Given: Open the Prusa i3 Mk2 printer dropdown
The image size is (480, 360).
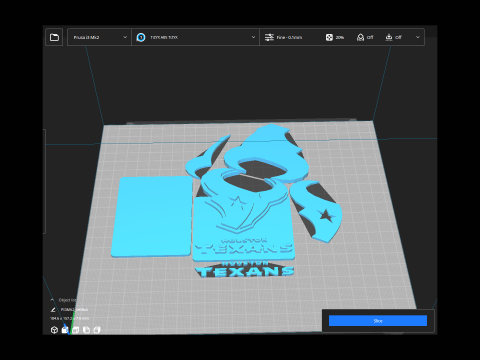Looking at the screenshot, I should (99, 37).
